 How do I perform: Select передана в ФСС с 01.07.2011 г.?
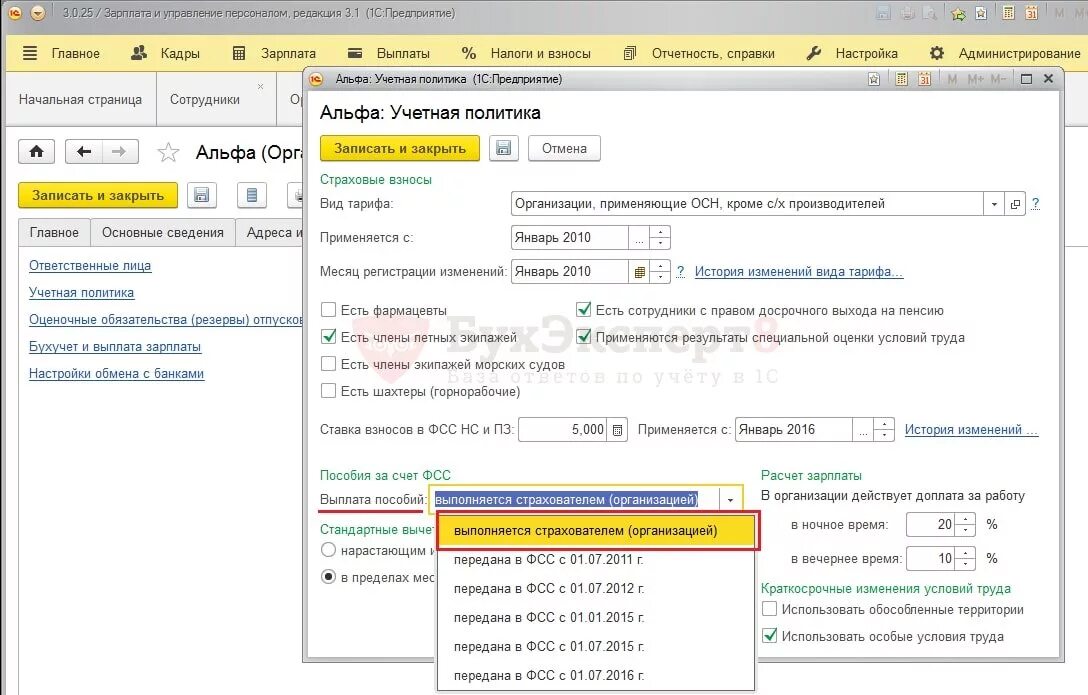point(595,560)
